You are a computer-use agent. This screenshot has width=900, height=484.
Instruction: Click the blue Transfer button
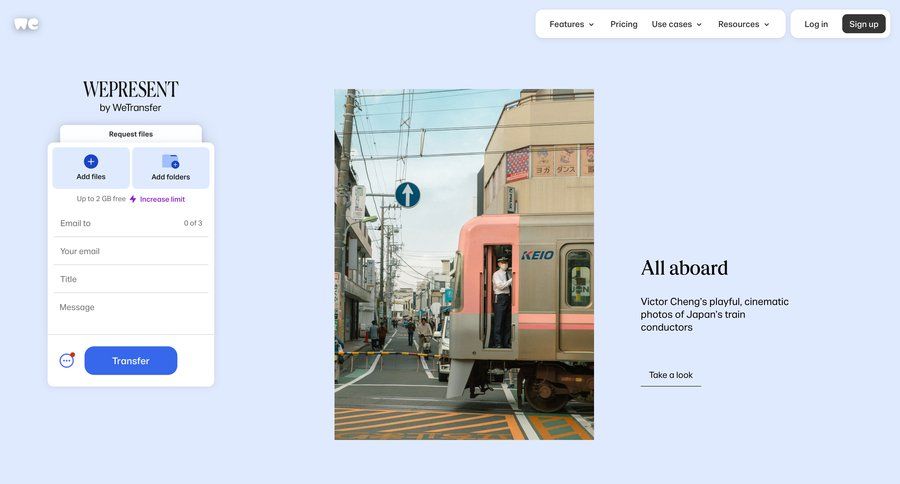click(131, 361)
